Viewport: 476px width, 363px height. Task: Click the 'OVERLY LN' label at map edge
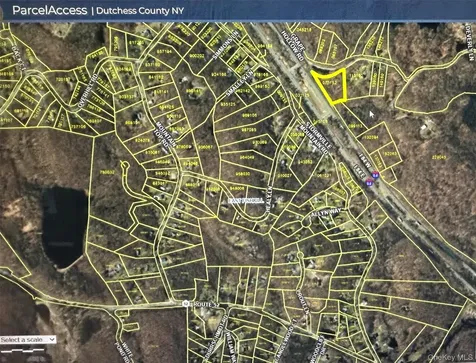tap(469, 44)
